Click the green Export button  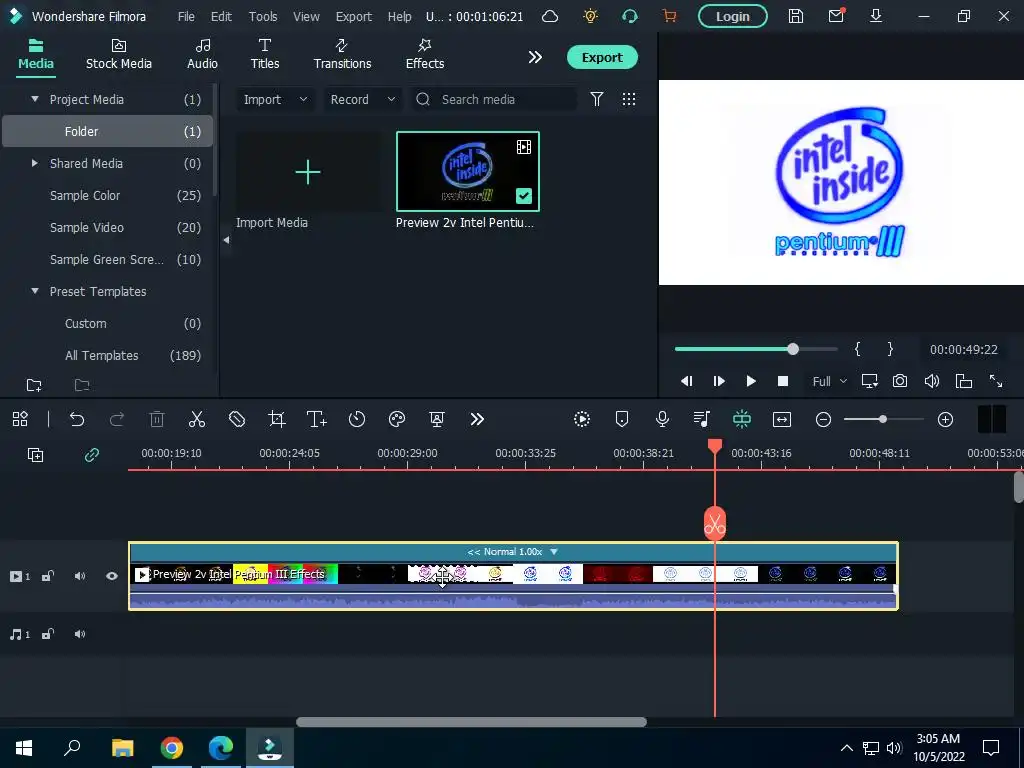coord(602,57)
